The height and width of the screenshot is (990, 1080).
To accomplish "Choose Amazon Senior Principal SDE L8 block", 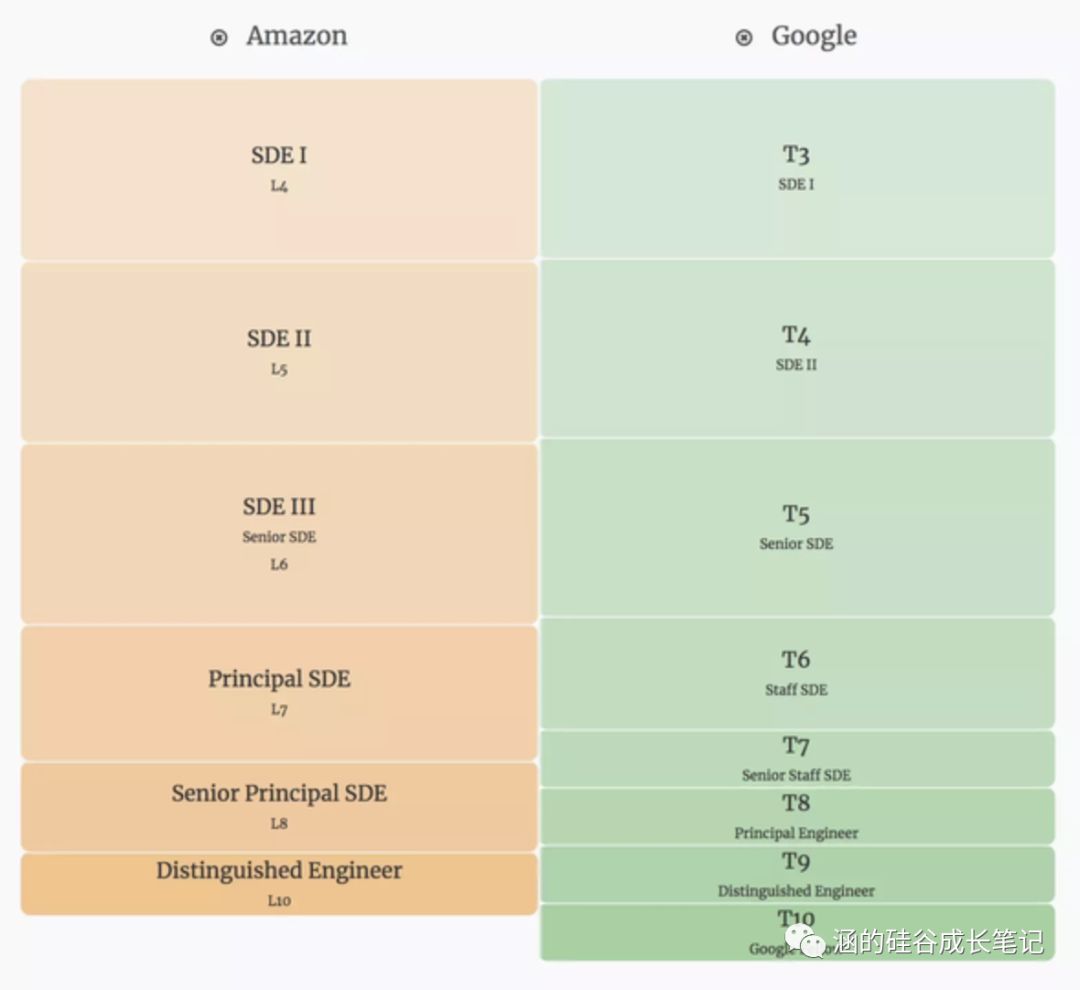I will (x=279, y=806).
